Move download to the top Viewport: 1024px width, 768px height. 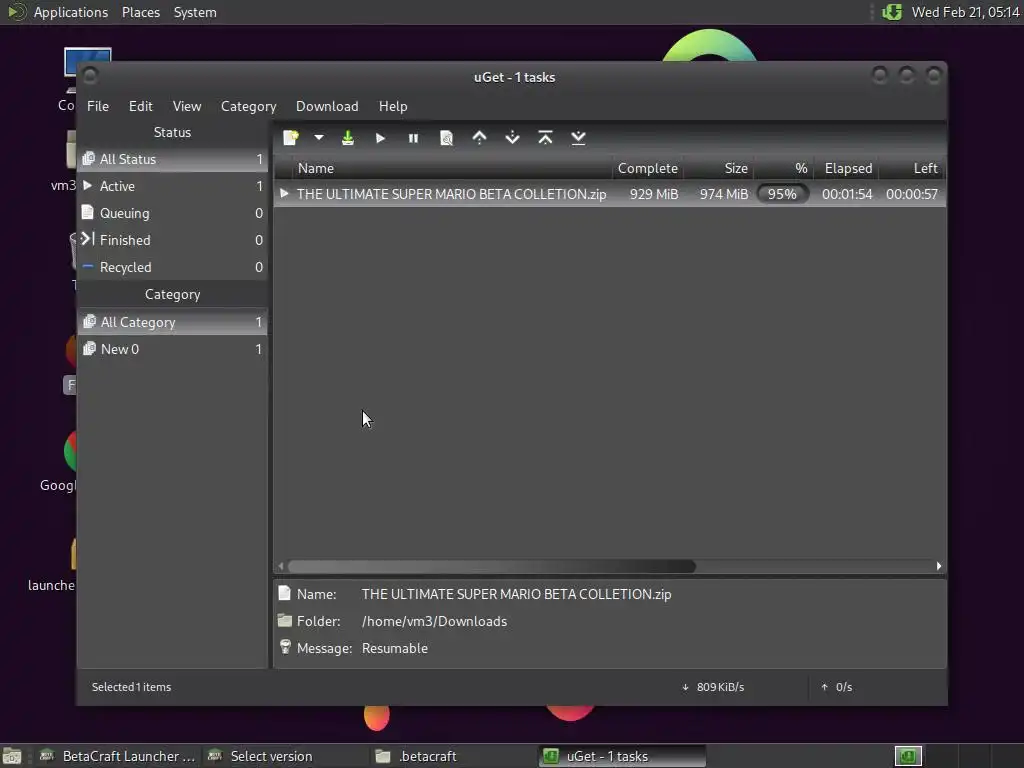(545, 138)
